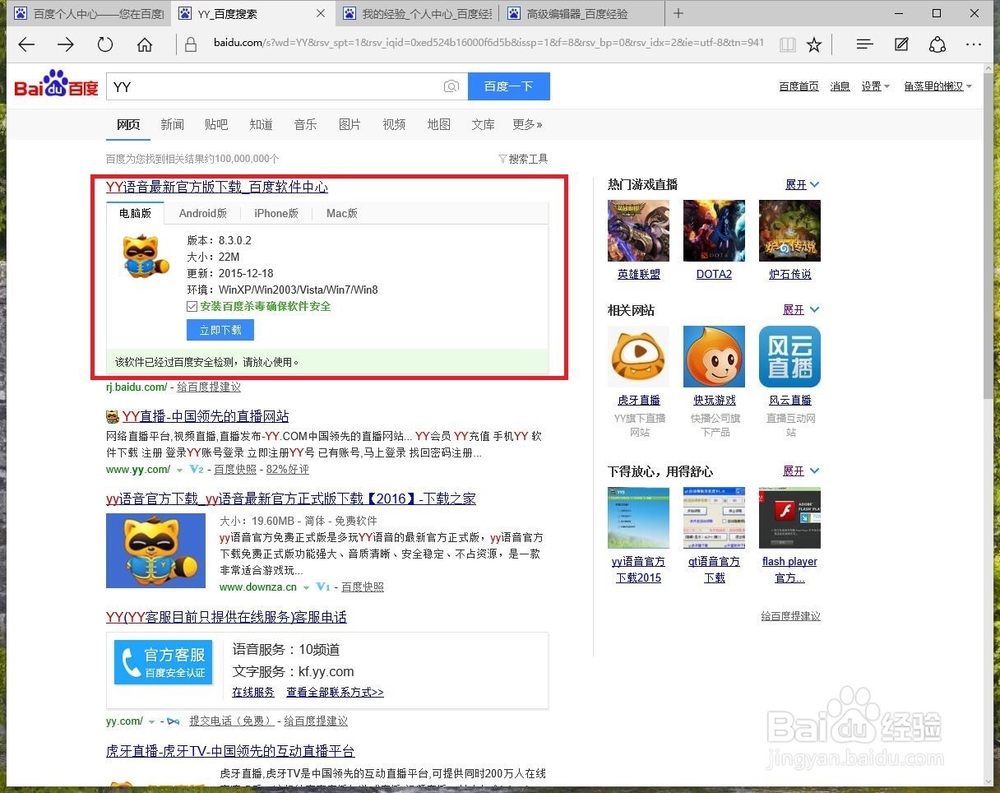
Task: Open the Web Note pen icon
Action: (901, 44)
